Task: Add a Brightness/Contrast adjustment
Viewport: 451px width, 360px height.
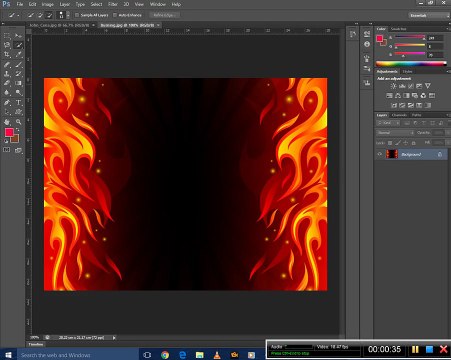Action: tap(393, 86)
